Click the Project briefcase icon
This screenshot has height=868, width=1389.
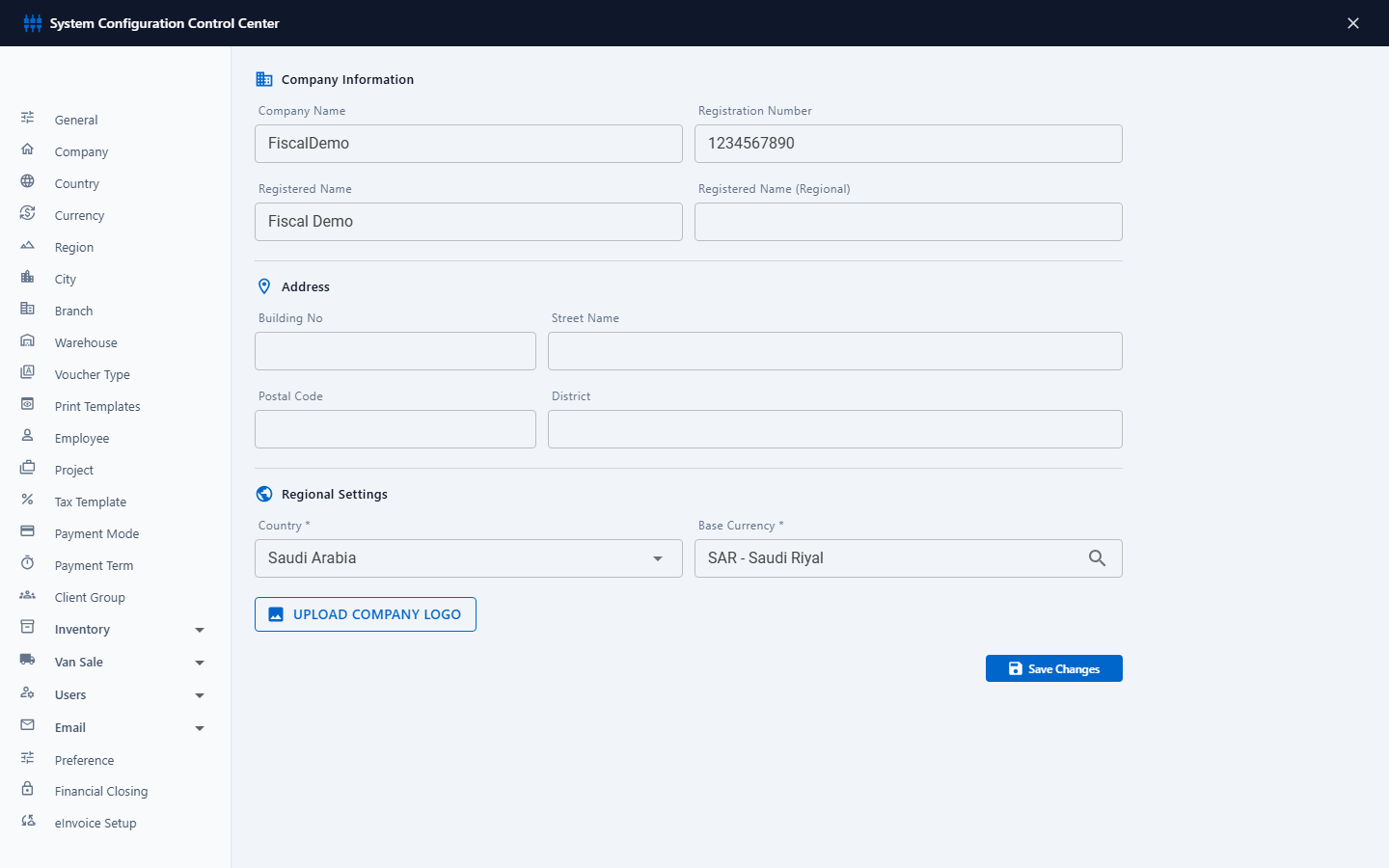tap(27, 468)
